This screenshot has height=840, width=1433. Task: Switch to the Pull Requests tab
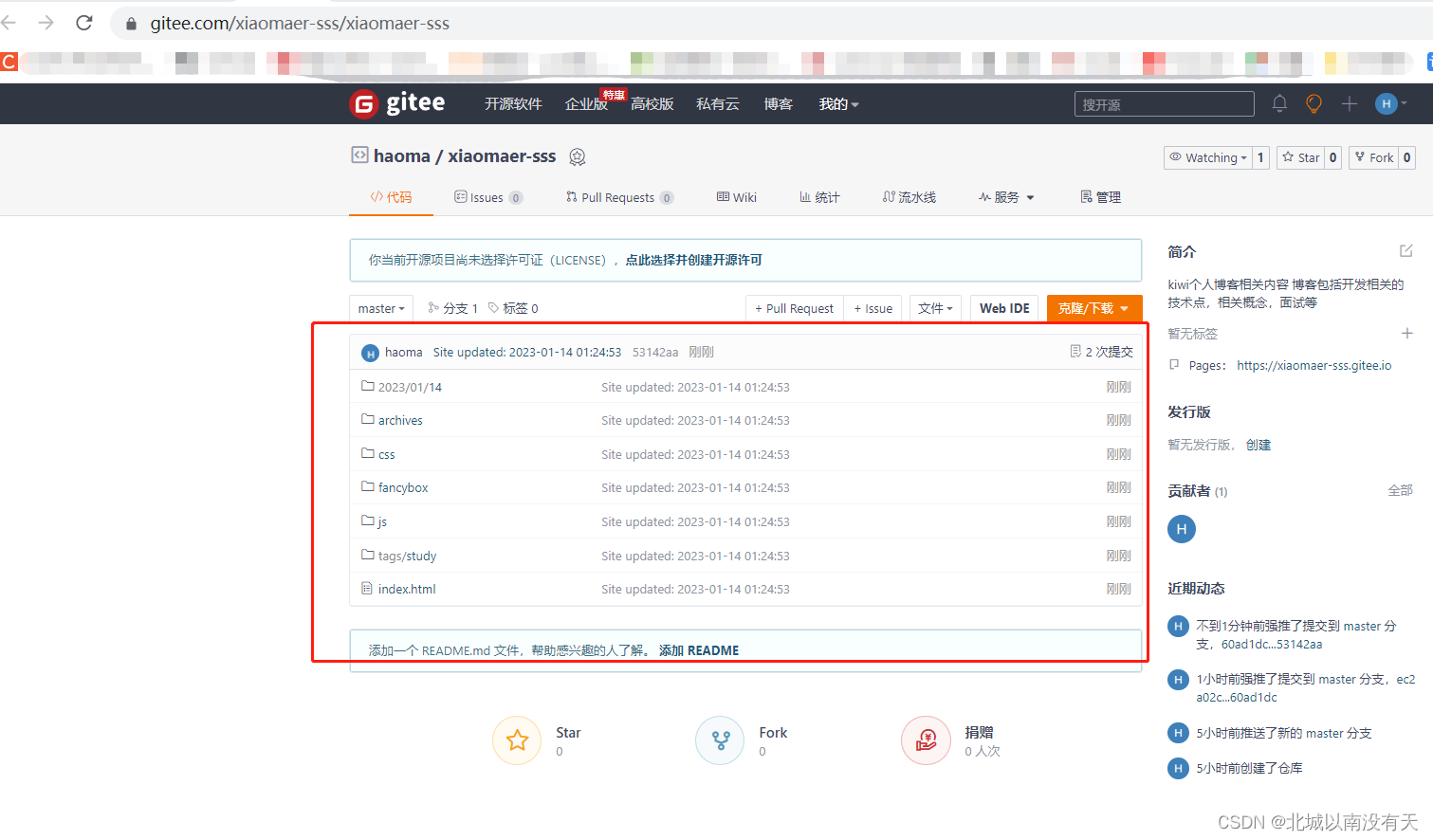[x=619, y=197]
